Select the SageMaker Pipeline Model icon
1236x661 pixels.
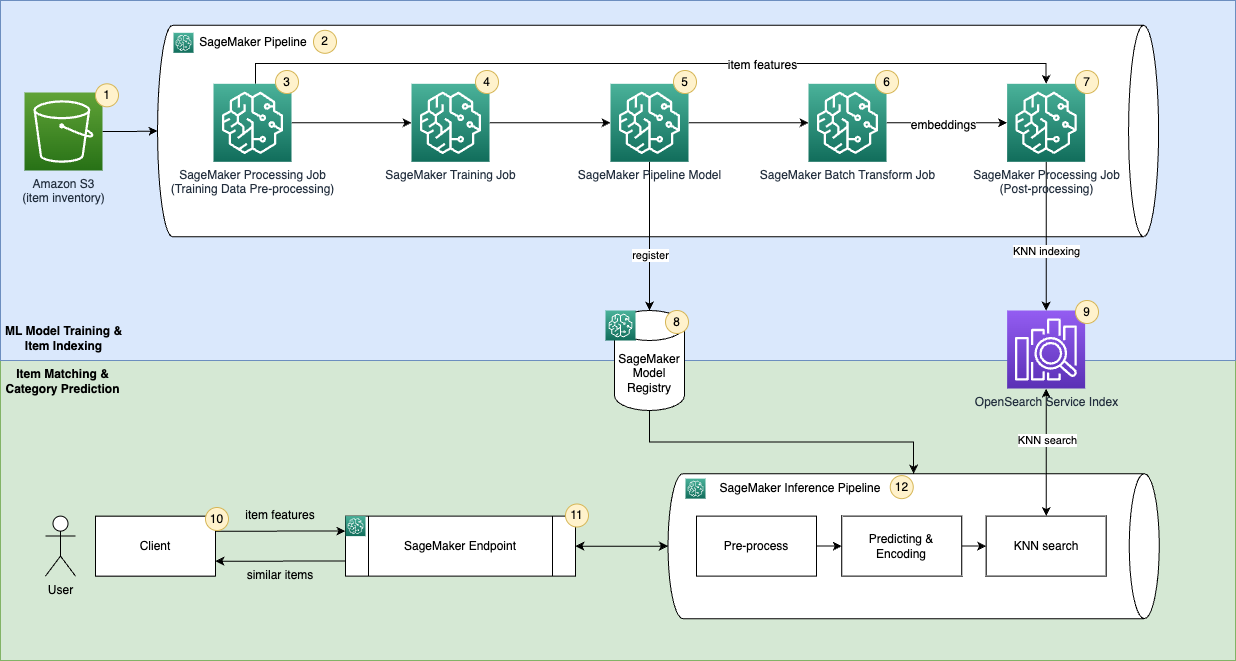(x=649, y=123)
